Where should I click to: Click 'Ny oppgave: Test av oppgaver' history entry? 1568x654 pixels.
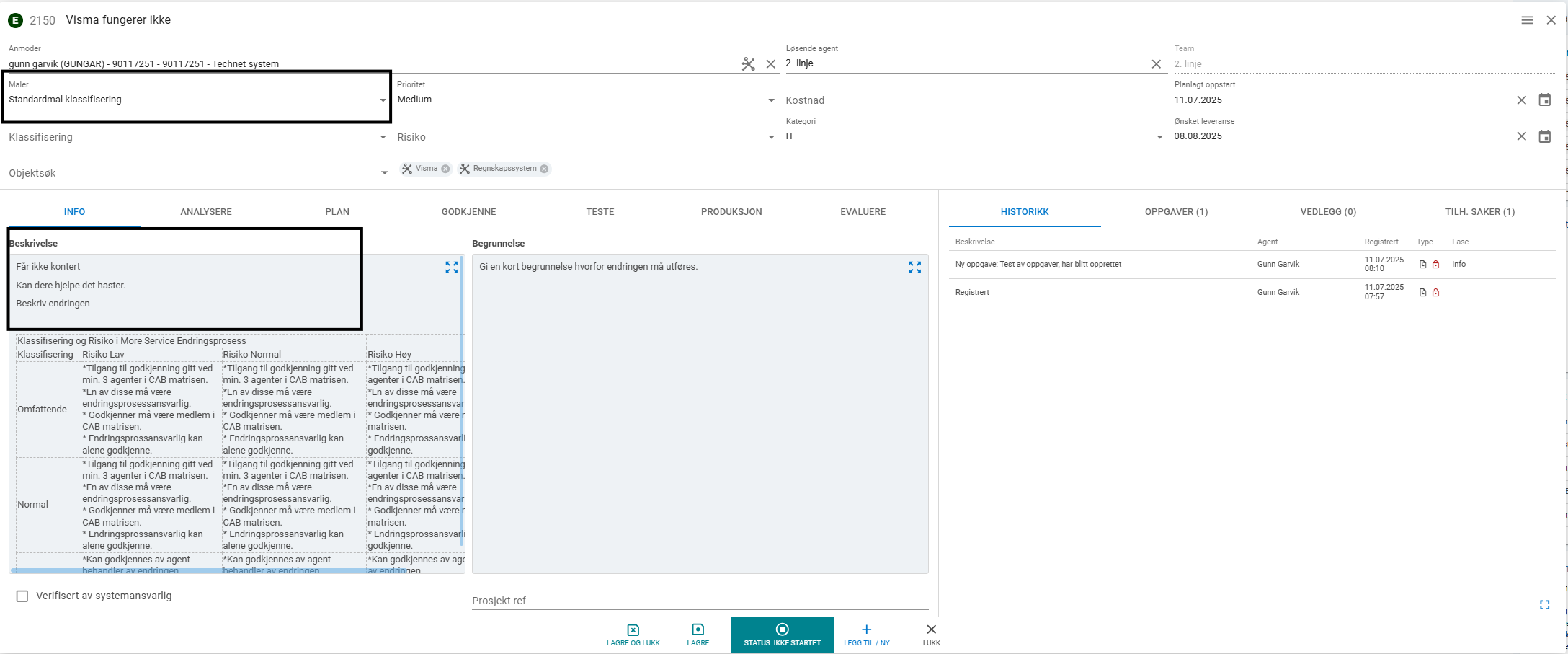(1038, 265)
